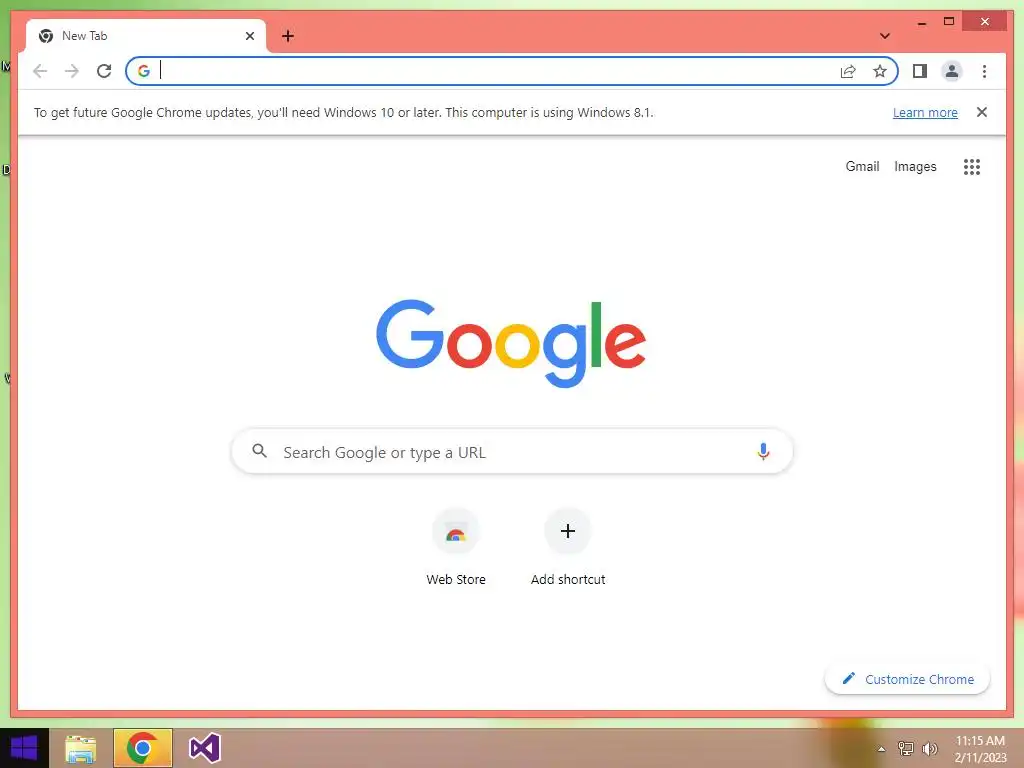The width and height of the screenshot is (1024, 768).
Task: Click the Google icon in address bar
Action: tap(144, 71)
